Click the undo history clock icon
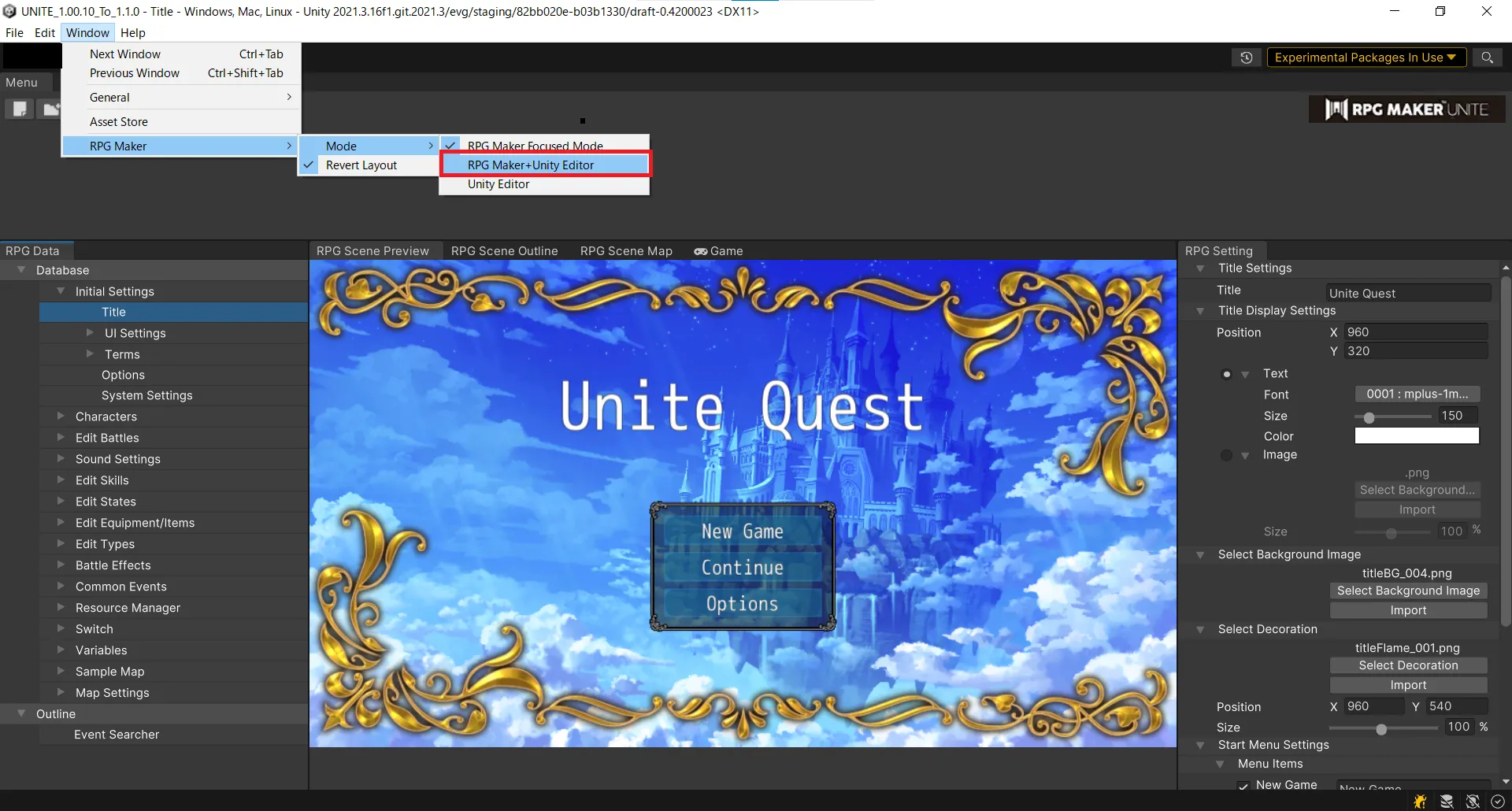 pyautogui.click(x=1246, y=57)
